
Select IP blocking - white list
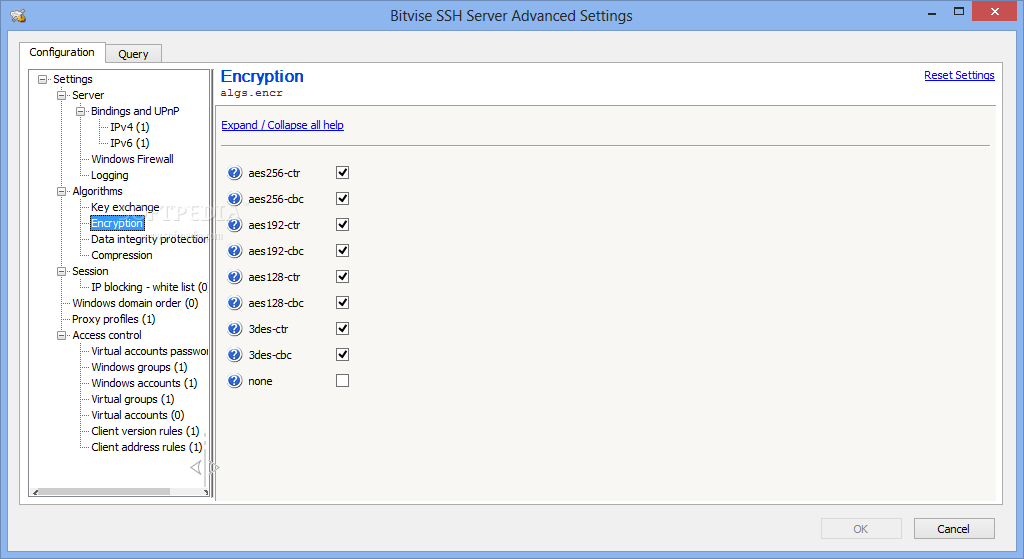[x=149, y=287]
